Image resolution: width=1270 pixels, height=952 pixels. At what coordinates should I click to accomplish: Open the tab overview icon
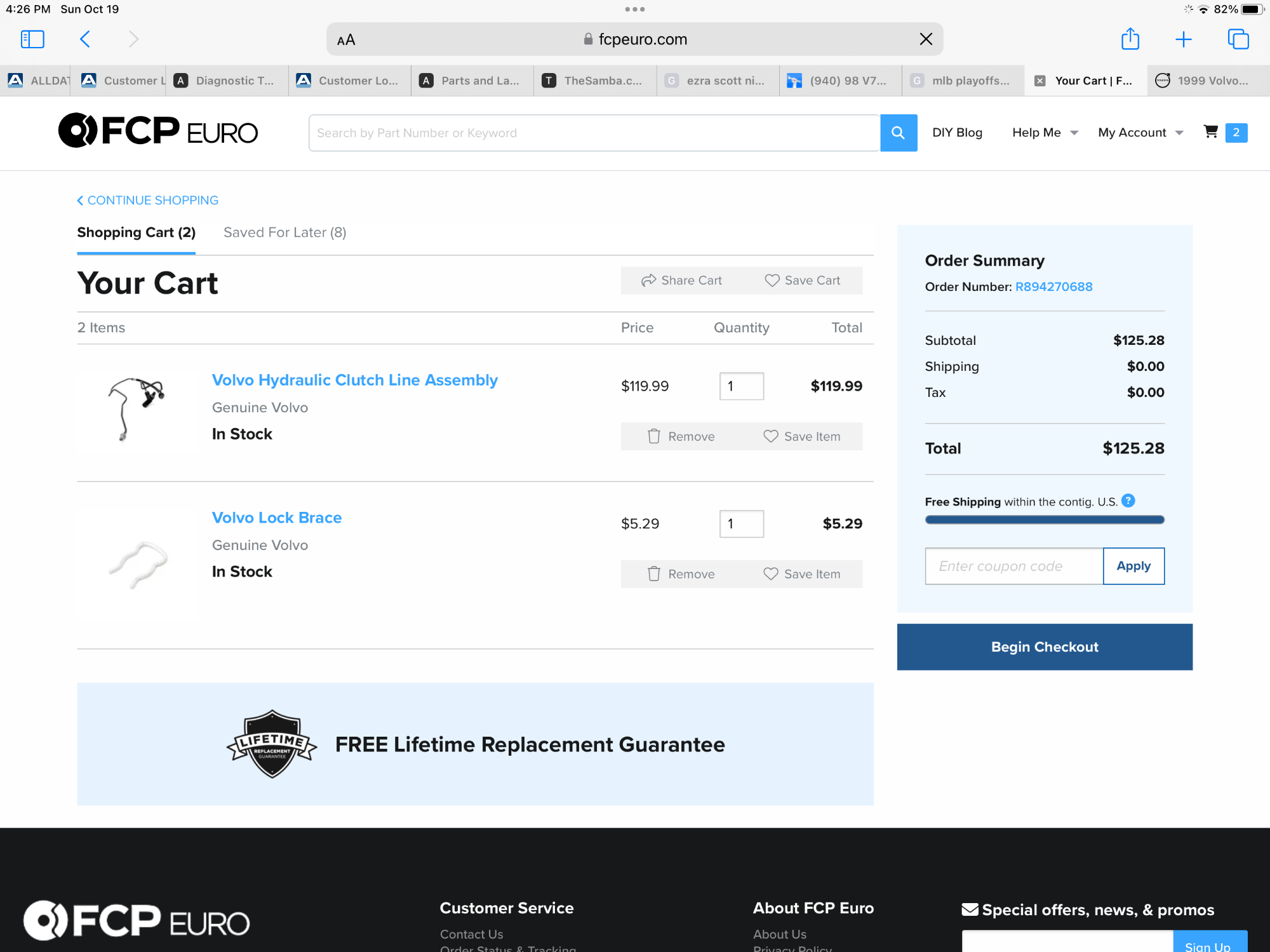tap(1238, 39)
